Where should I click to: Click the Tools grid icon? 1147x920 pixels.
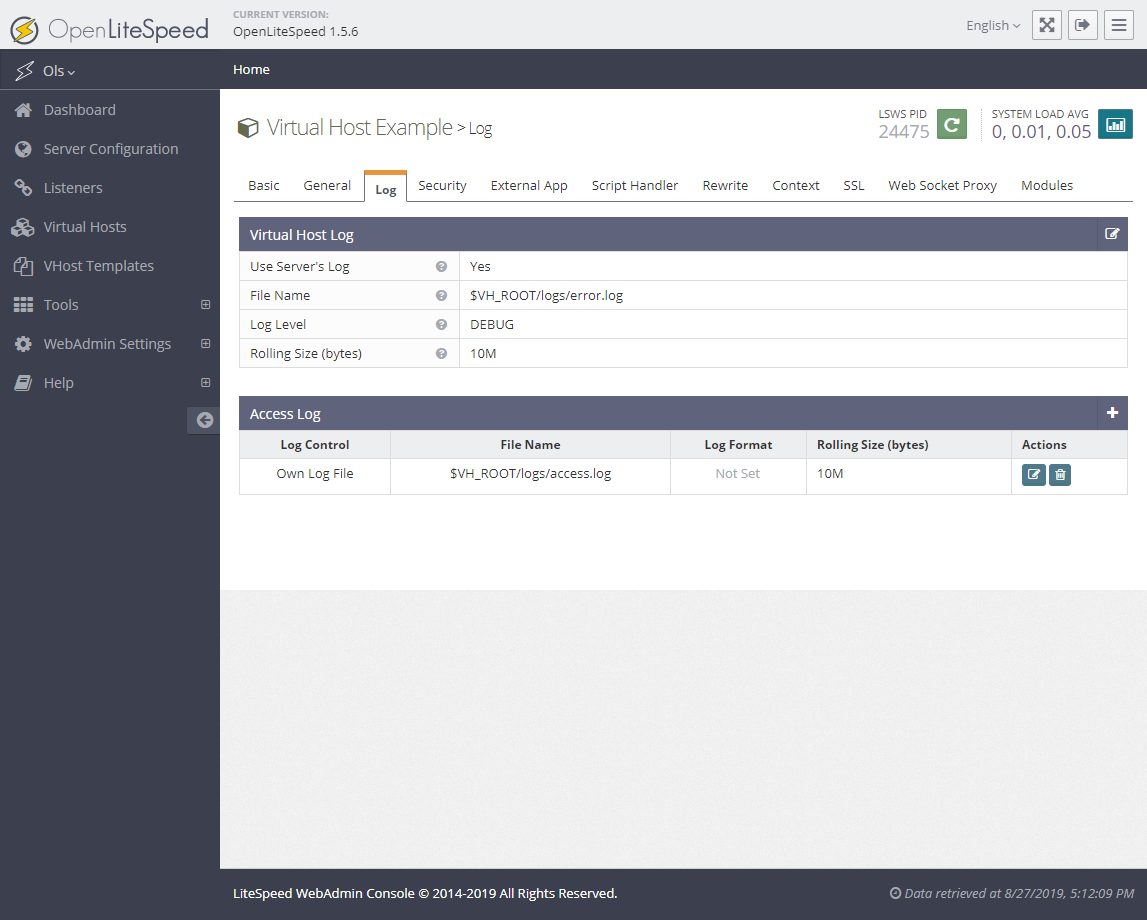click(x=23, y=305)
